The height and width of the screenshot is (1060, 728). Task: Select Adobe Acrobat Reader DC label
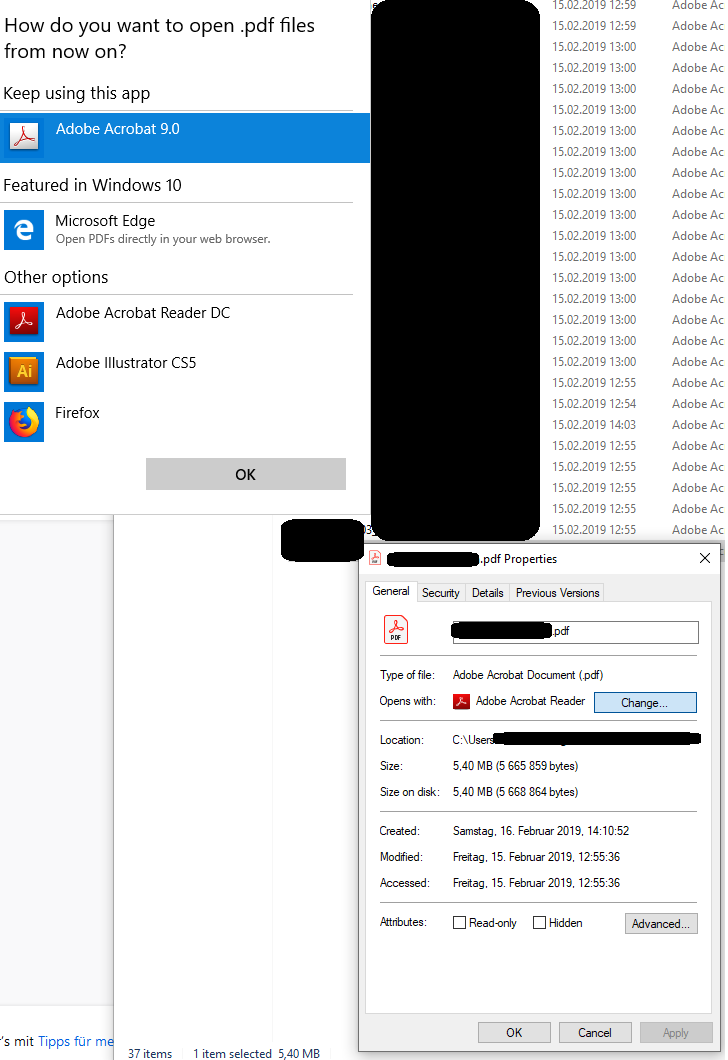[x=143, y=313]
